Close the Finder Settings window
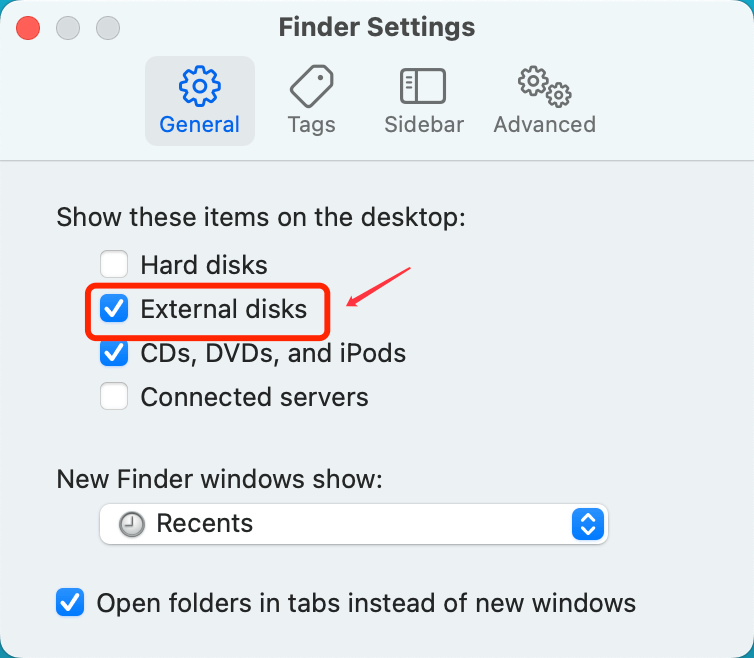 click(x=28, y=28)
